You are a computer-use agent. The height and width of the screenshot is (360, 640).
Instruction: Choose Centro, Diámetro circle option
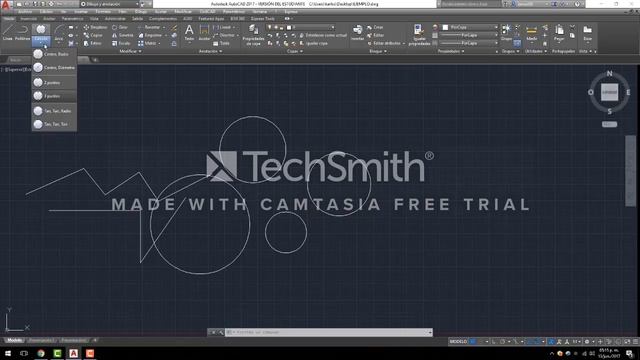pos(54,67)
